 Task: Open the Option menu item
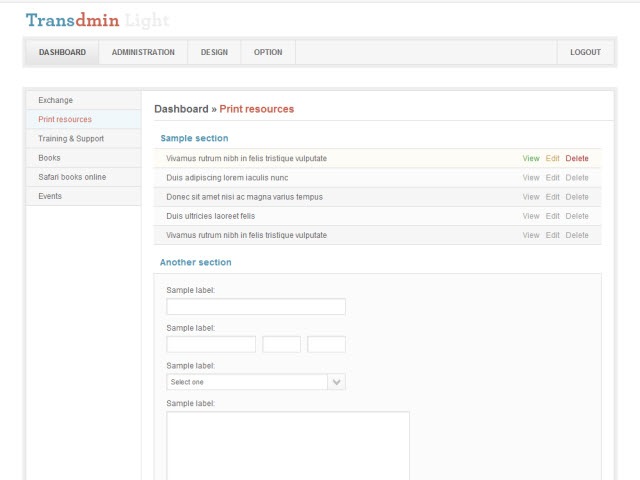point(268,53)
